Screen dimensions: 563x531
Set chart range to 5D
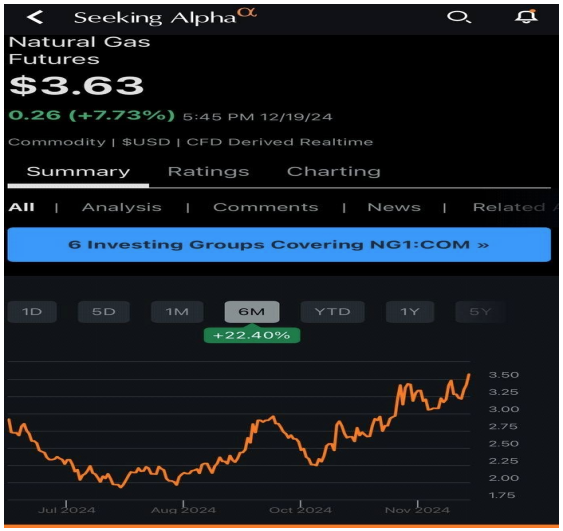[x=104, y=312]
